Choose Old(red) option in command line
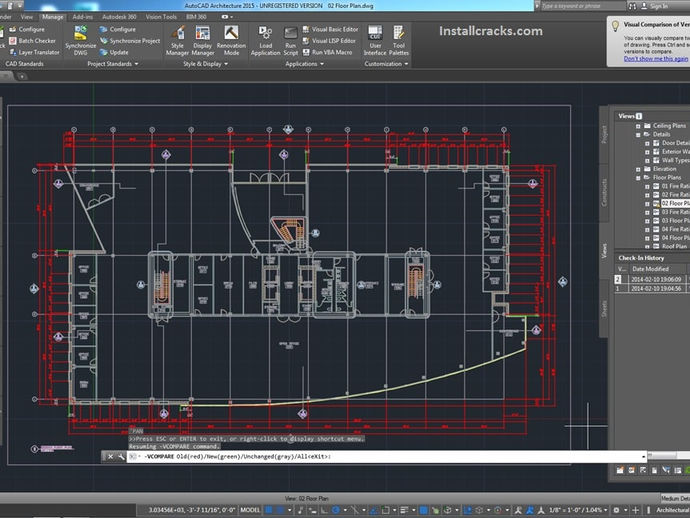The width and height of the screenshot is (690, 518). click(x=192, y=456)
